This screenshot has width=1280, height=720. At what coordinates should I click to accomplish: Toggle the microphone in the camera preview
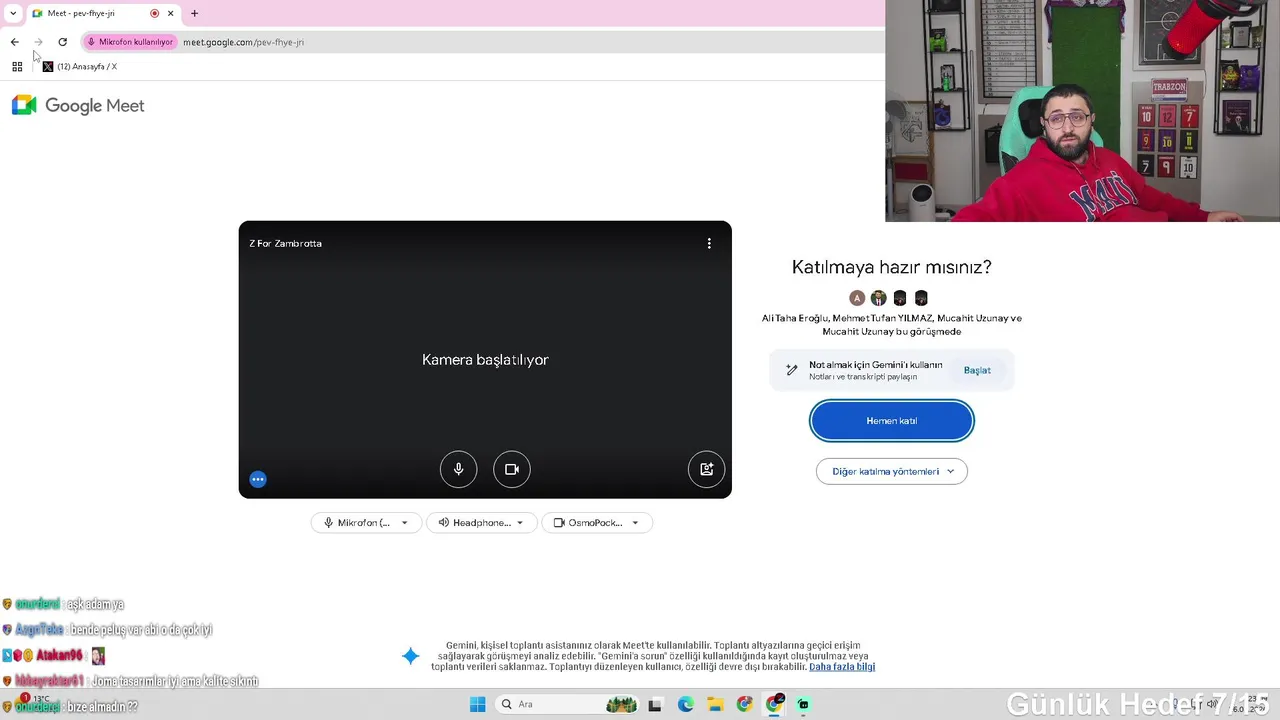pos(458,469)
